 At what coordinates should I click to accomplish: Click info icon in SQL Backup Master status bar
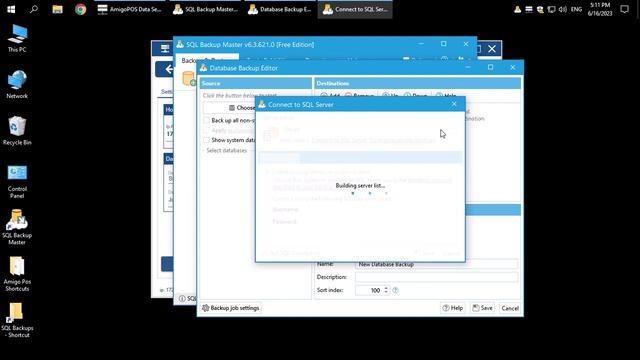pos(182,298)
